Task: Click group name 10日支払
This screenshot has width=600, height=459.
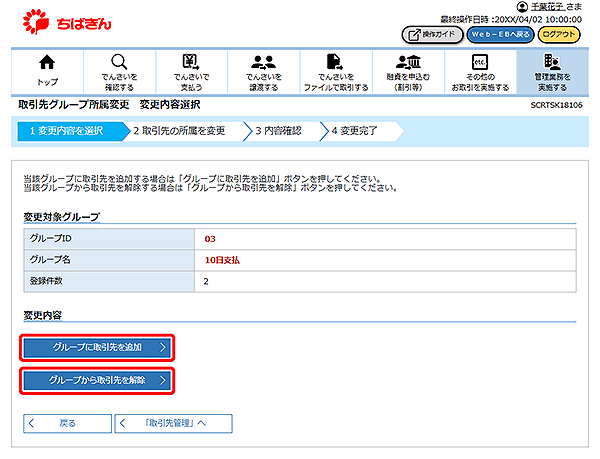Action: 222,260
